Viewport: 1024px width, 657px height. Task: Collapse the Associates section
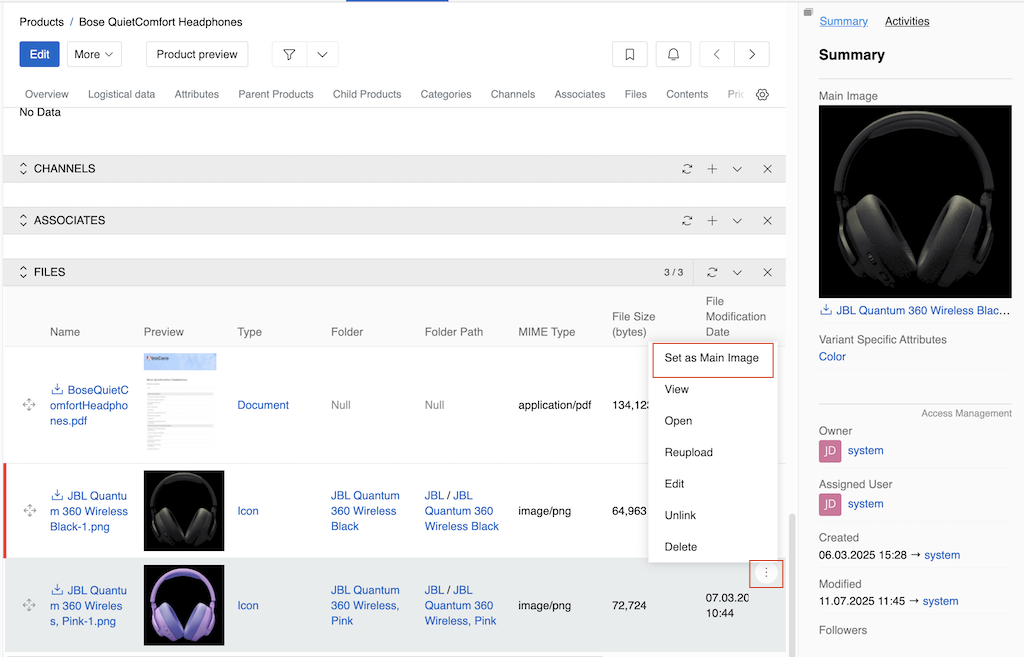(x=24, y=220)
